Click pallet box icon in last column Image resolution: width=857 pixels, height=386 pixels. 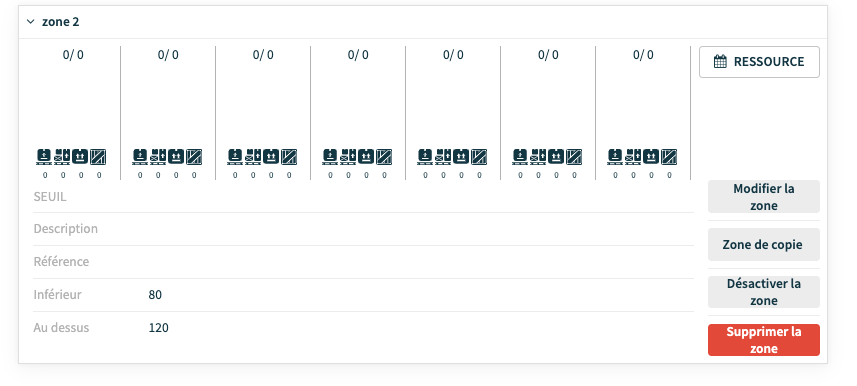615,157
